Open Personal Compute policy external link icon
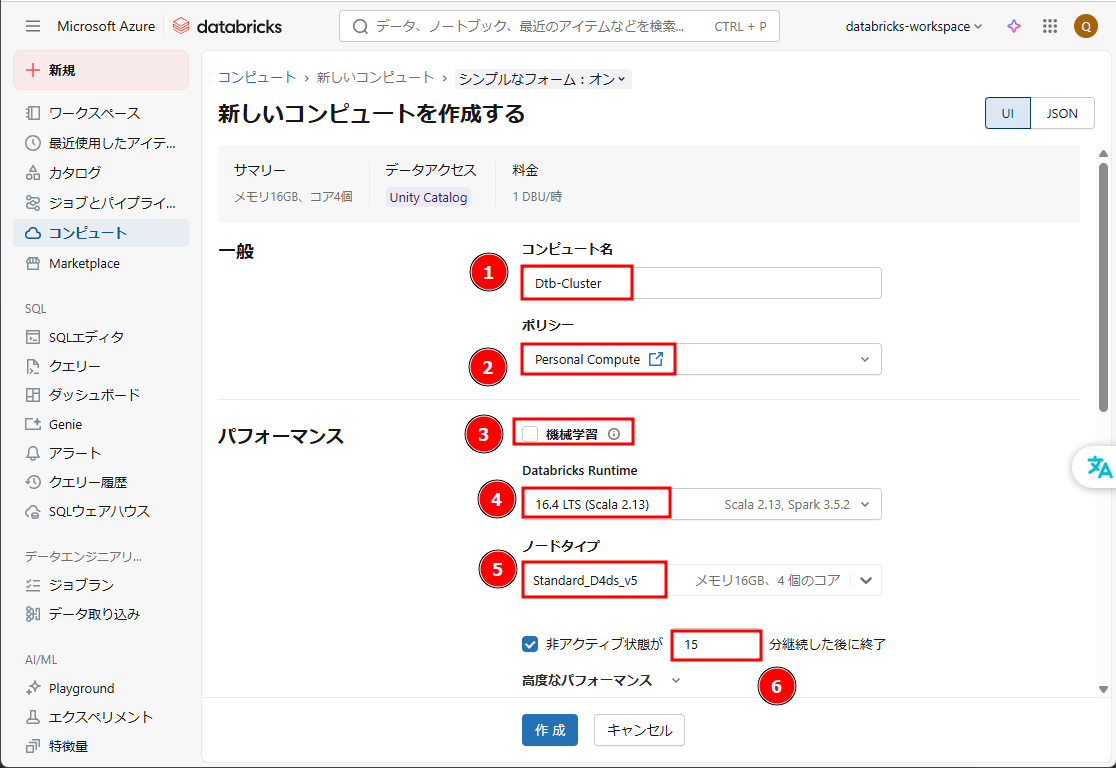This screenshot has height=768, width=1116. click(x=656, y=359)
